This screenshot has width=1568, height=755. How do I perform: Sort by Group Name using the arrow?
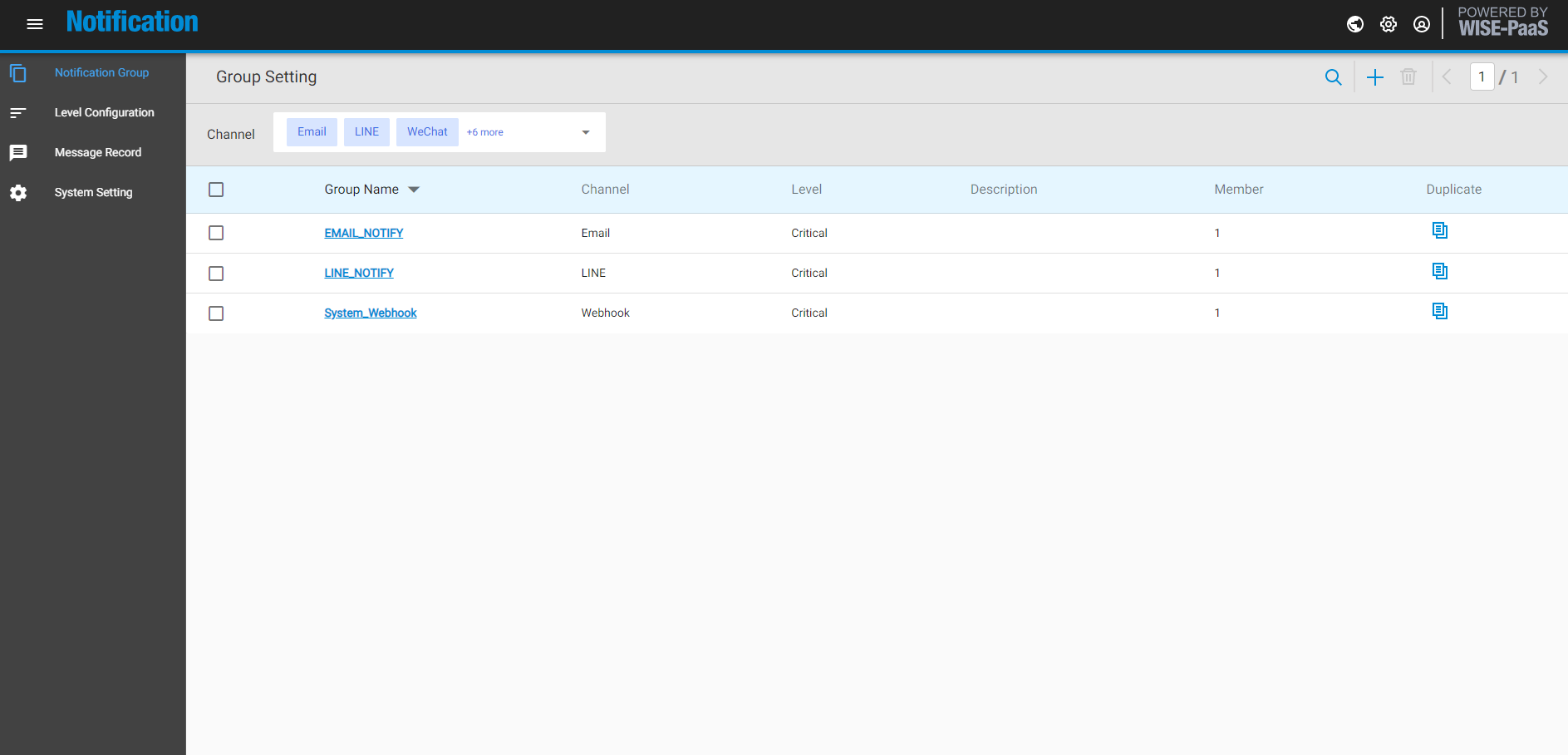coord(414,190)
